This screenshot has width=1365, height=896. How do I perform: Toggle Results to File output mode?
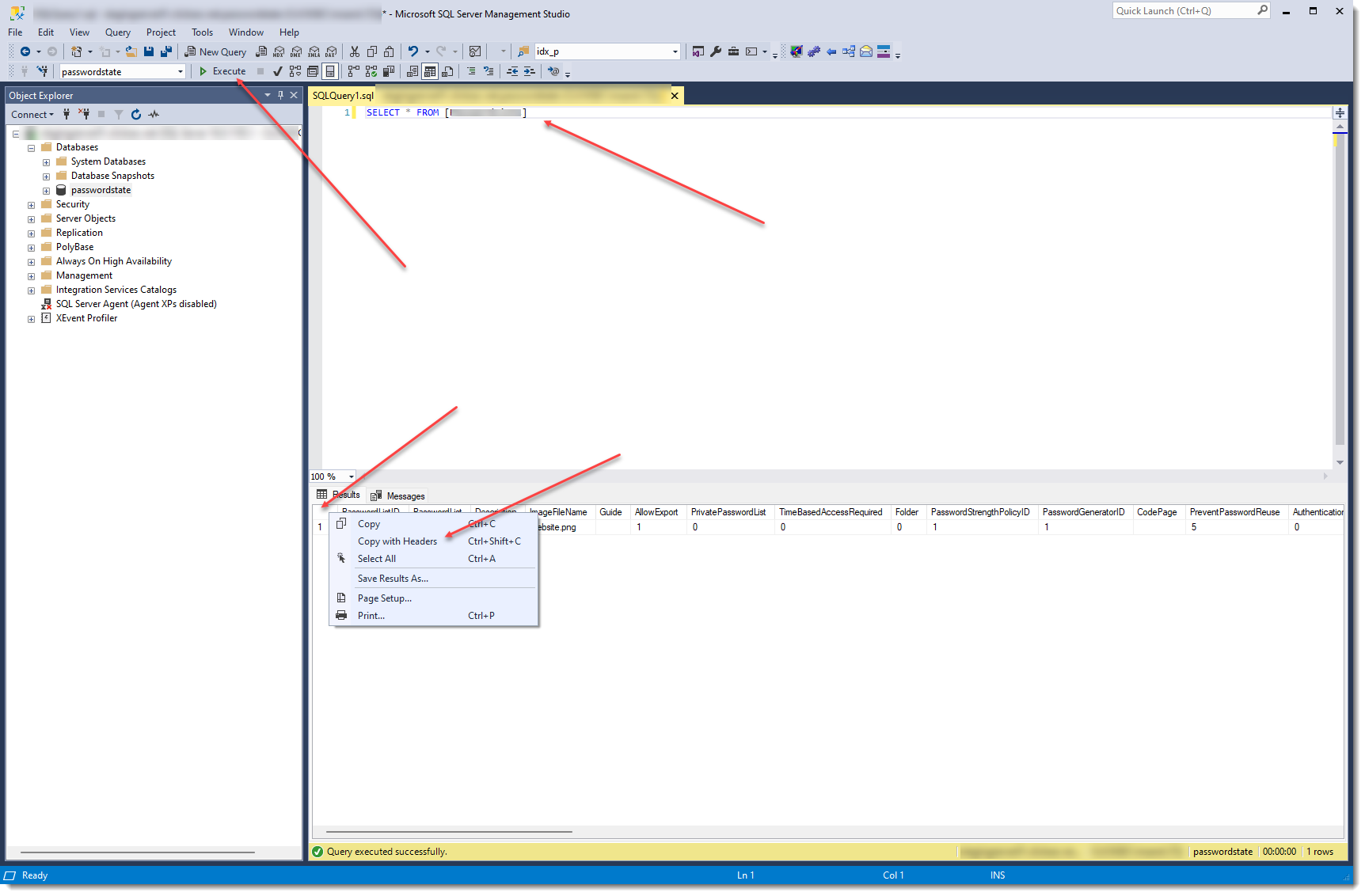tap(447, 71)
